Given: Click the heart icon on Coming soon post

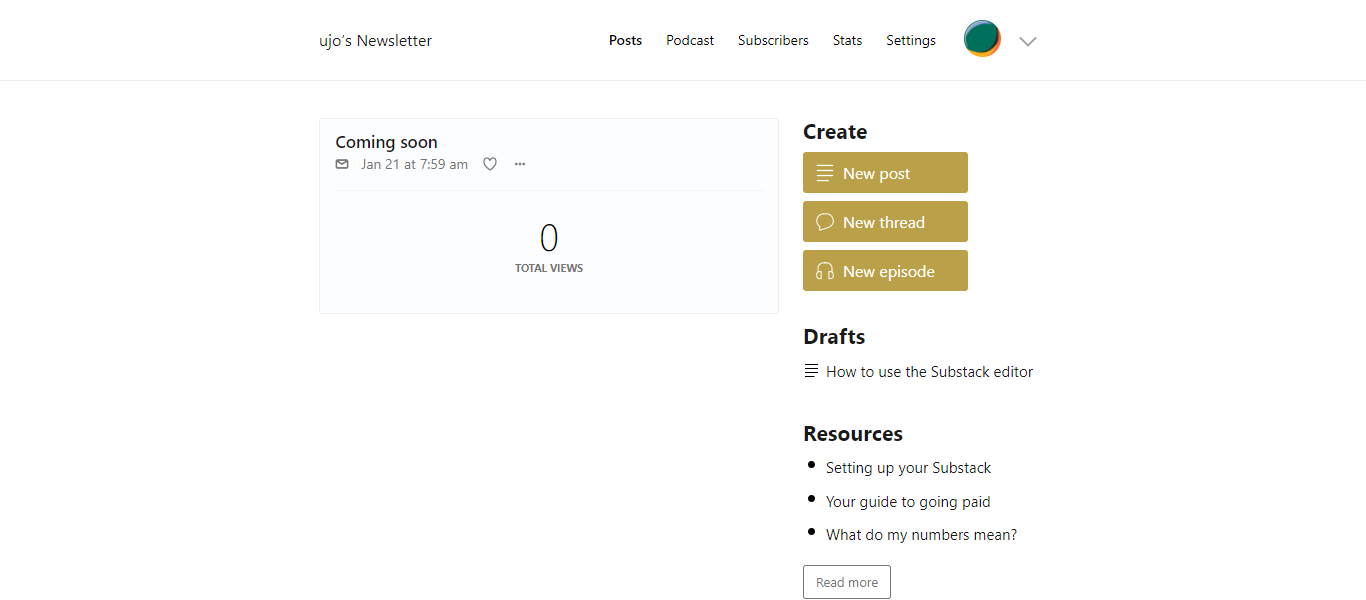Looking at the screenshot, I should [x=490, y=164].
